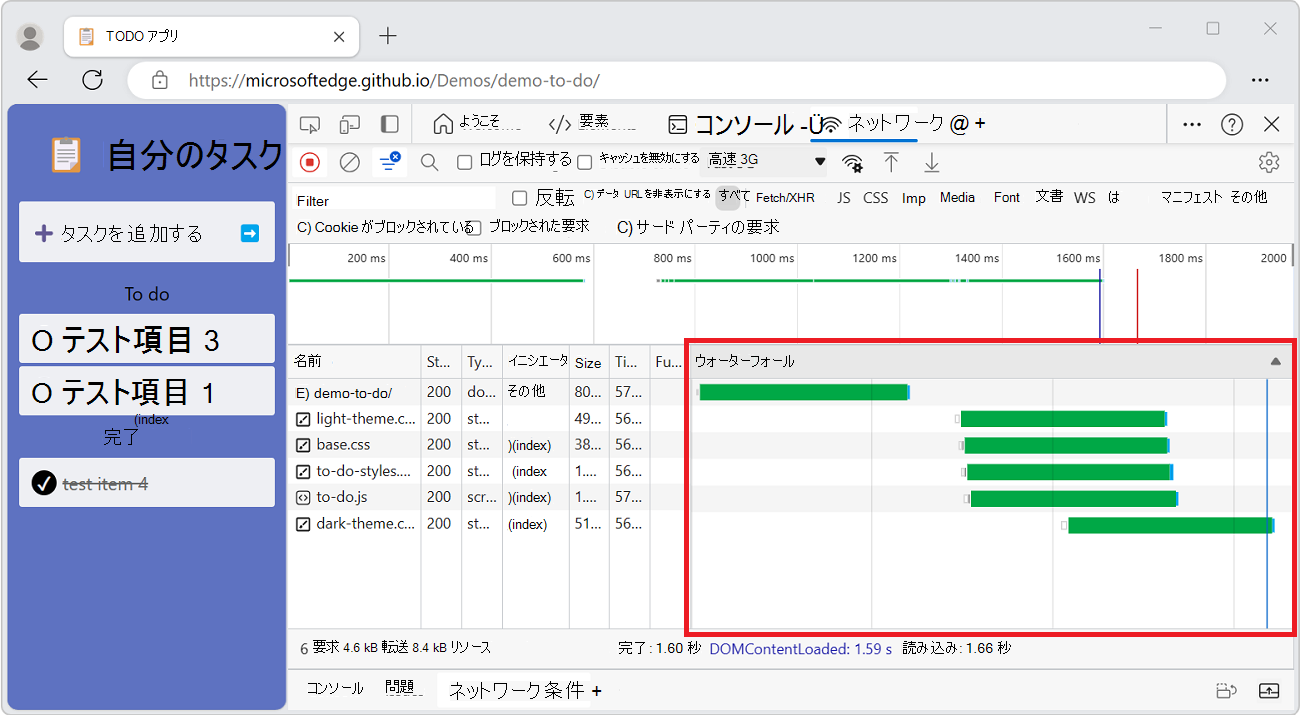
Task: Open DevTools settings gear
Action: tap(1269, 161)
